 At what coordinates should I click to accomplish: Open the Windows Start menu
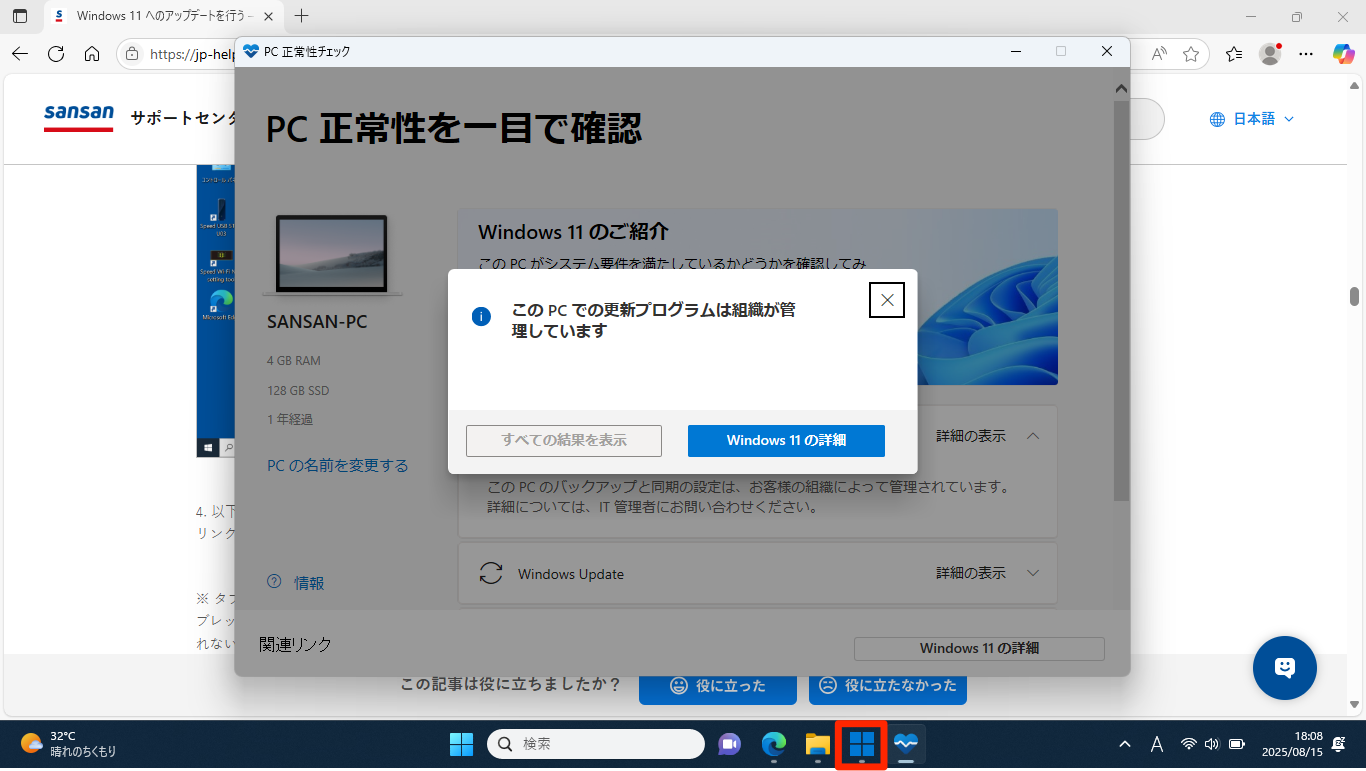coord(461,744)
